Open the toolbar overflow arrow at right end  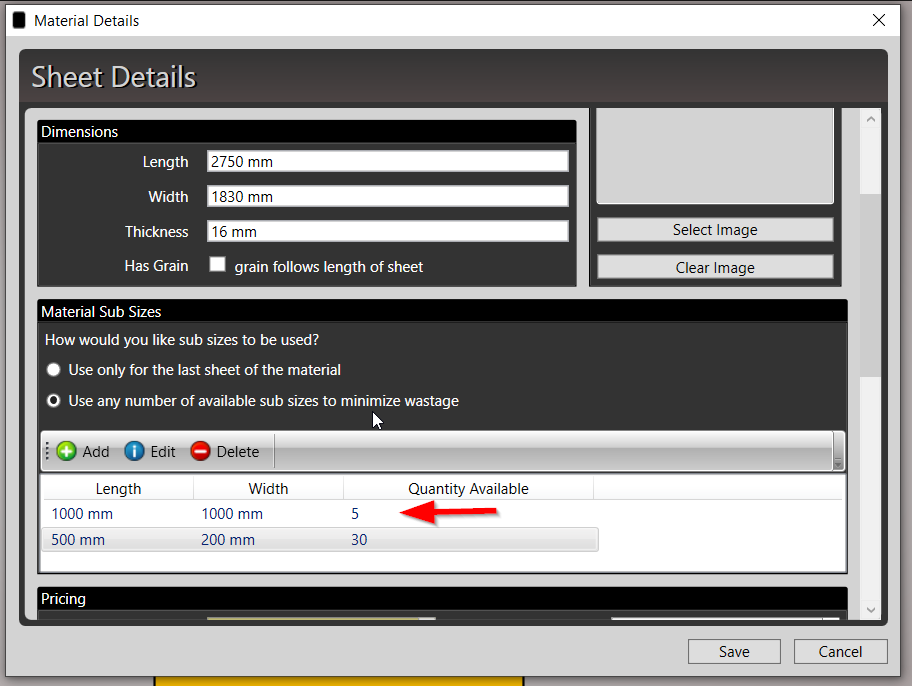(x=838, y=452)
